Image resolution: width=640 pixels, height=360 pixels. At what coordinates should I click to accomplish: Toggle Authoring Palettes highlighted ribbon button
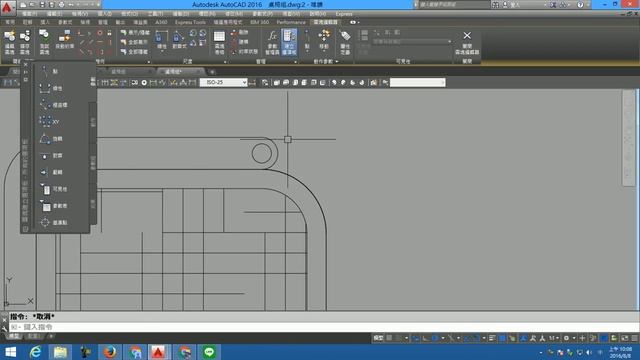[289, 42]
